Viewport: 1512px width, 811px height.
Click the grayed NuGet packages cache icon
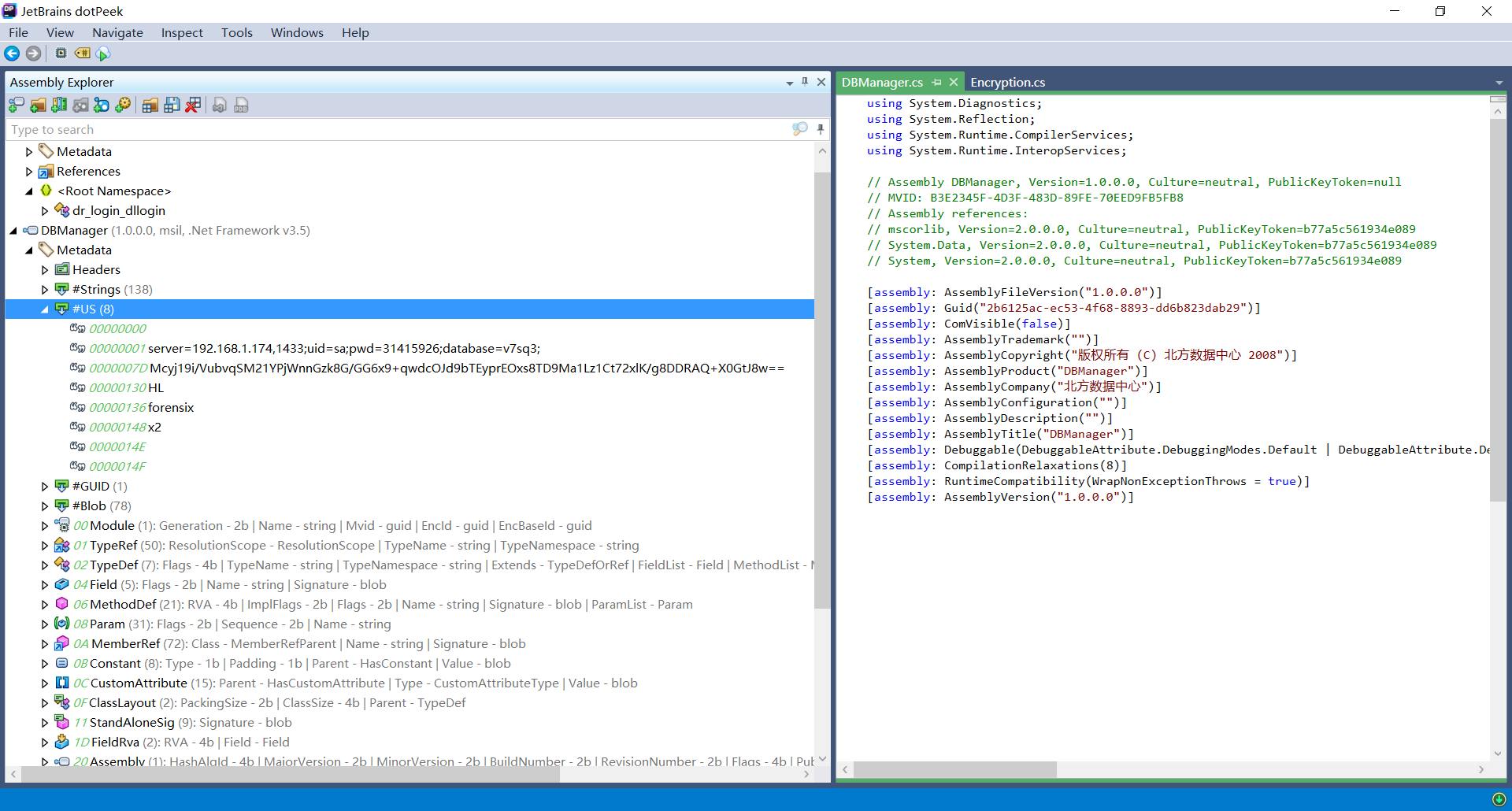point(80,106)
